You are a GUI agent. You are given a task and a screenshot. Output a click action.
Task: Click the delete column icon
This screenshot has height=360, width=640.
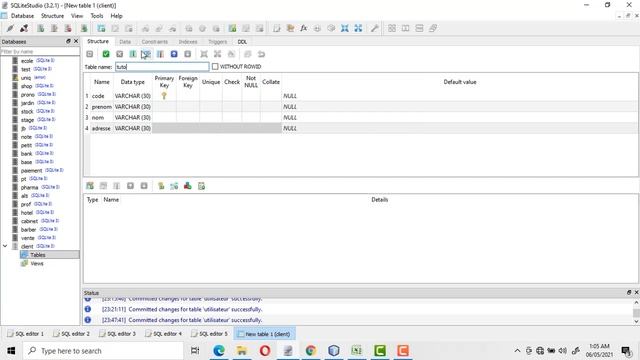coord(160,54)
